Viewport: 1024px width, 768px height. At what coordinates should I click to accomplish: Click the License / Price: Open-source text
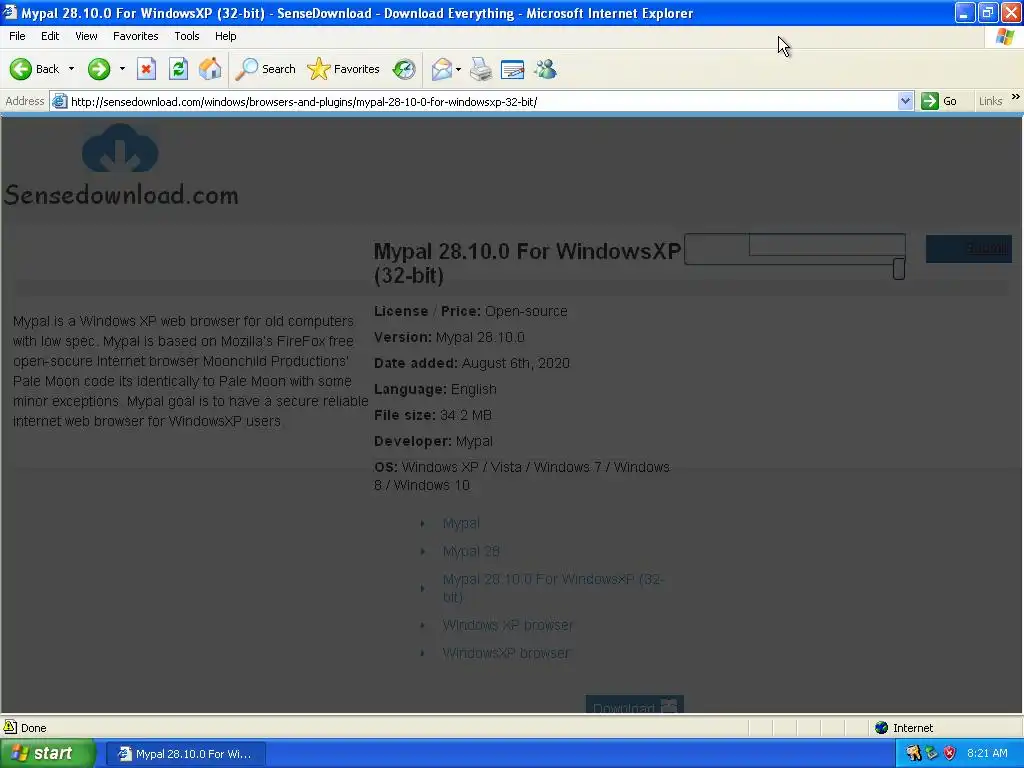(x=470, y=312)
